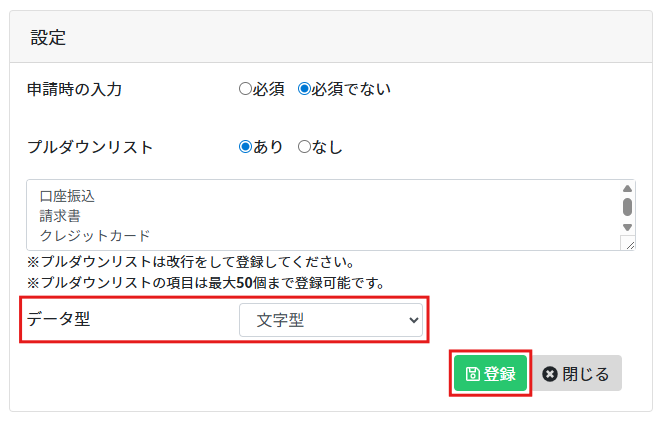This screenshot has width=666, height=425.
Task: Click the X icon on the 閉じる button
Action: [549, 374]
